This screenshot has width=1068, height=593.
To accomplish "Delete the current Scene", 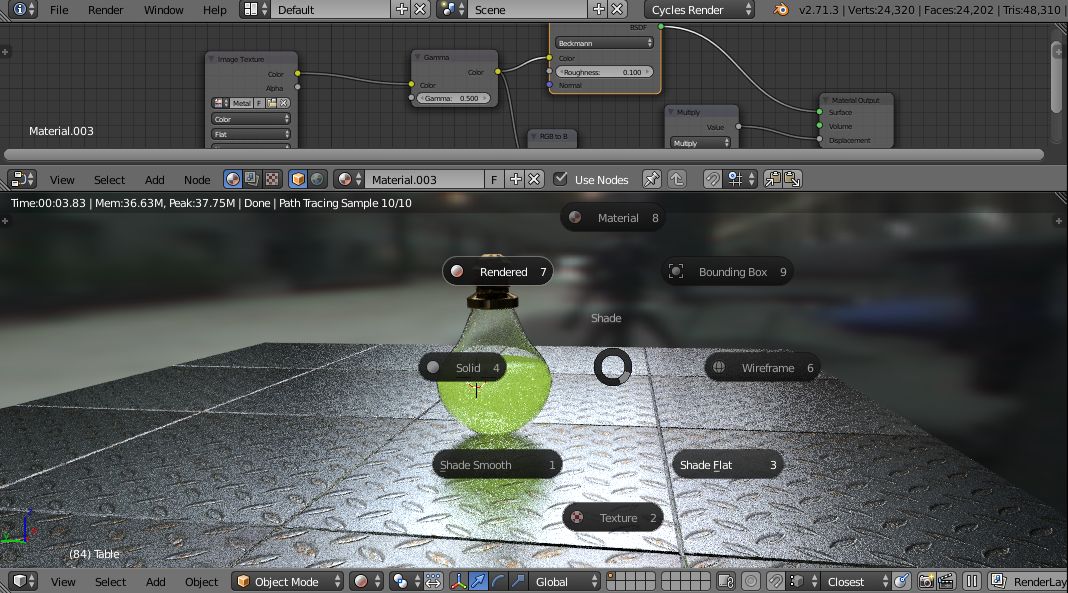I will coord(617,10).
